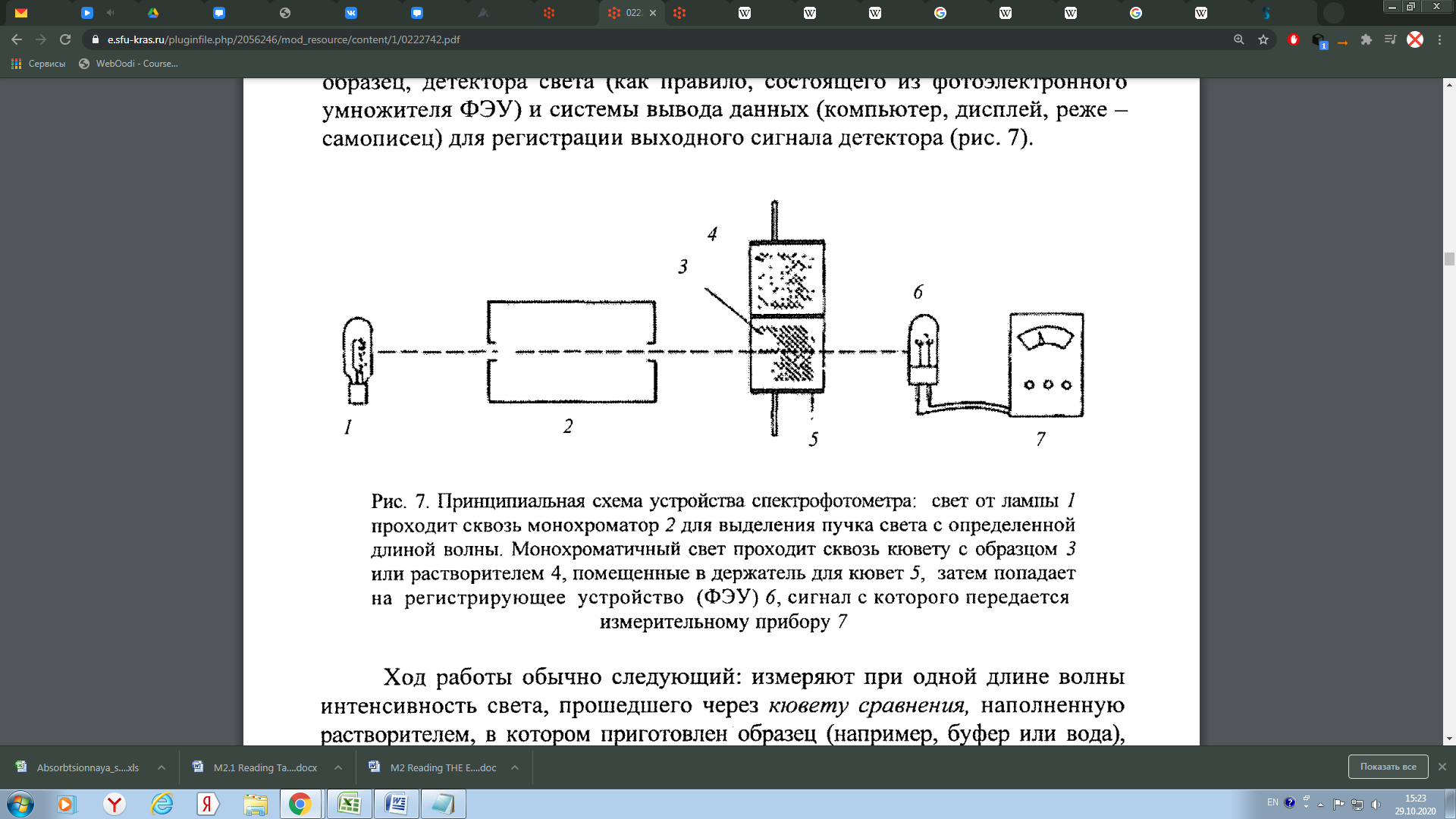Bookmark this page with the star icon

click(1263, 39)
